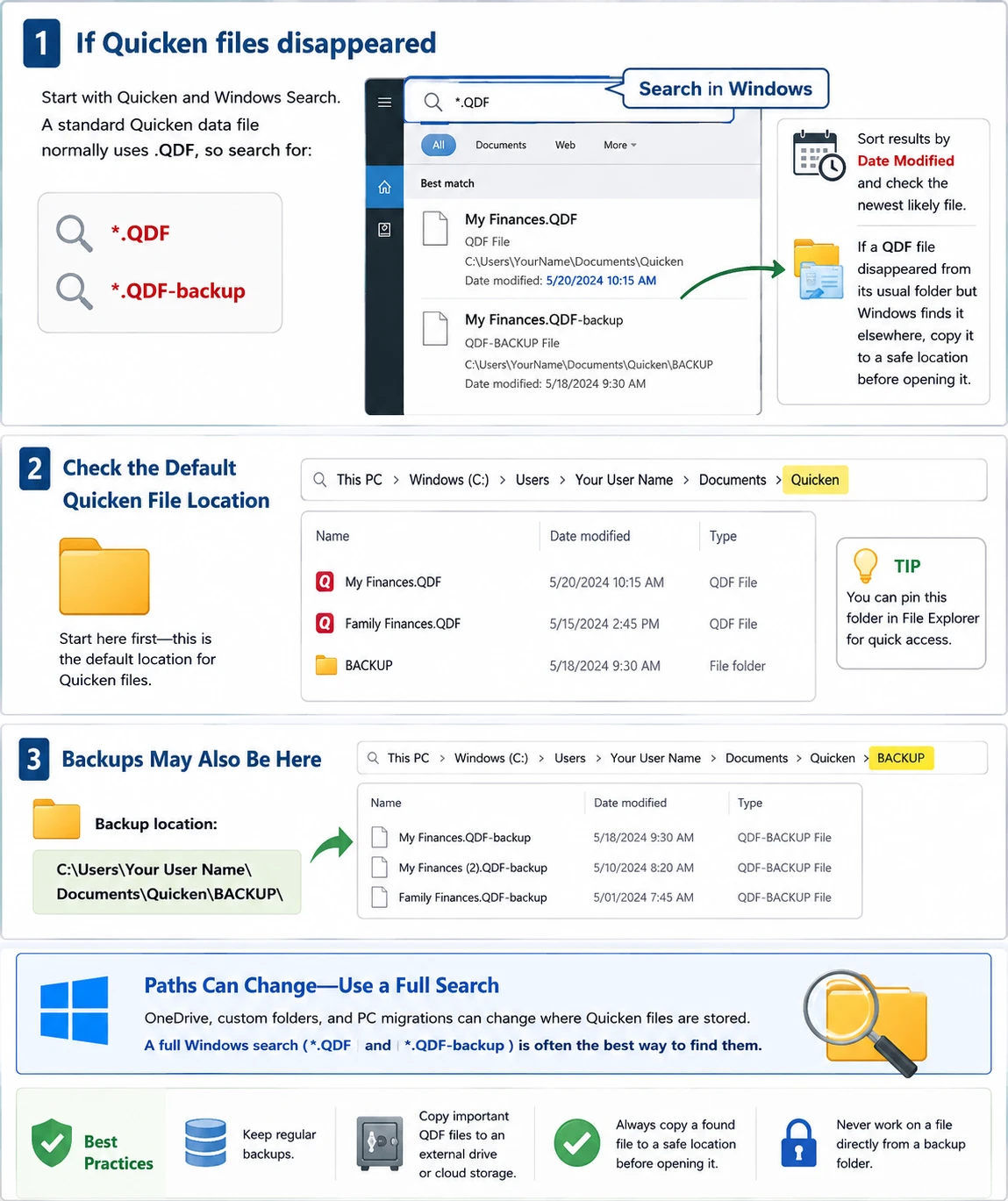The image size is (1008, 1201).
Task: Click chevron after Users in Quicken folder breadcrumb
Action: coord(562,480)
